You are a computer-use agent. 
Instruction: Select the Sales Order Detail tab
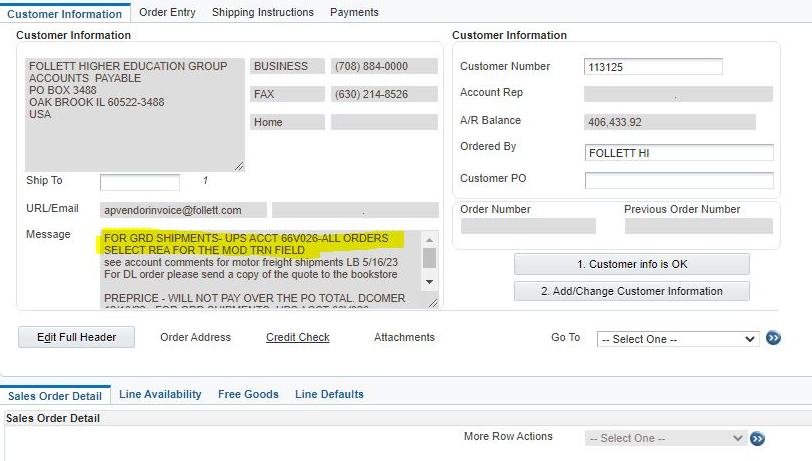point(55,396)
